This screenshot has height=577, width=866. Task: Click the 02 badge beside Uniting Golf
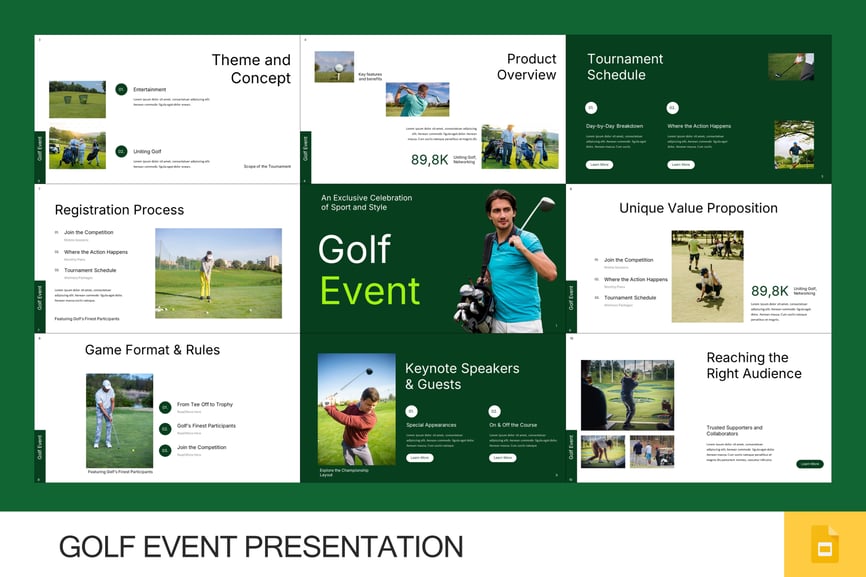click(x=121, y=151)
